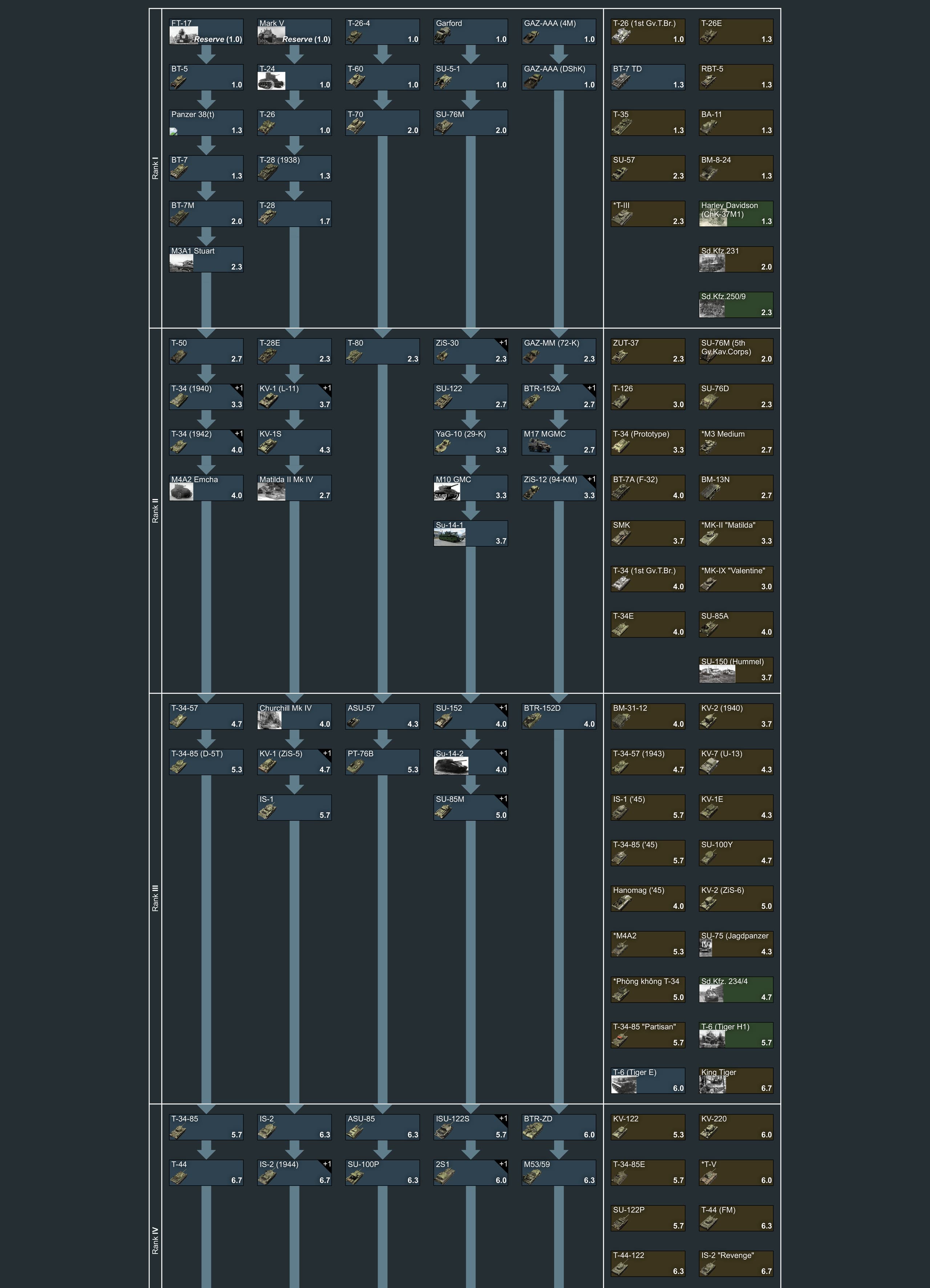Click the M3A1 Stuart tank image
The image size is (930, 1288).
181,263
